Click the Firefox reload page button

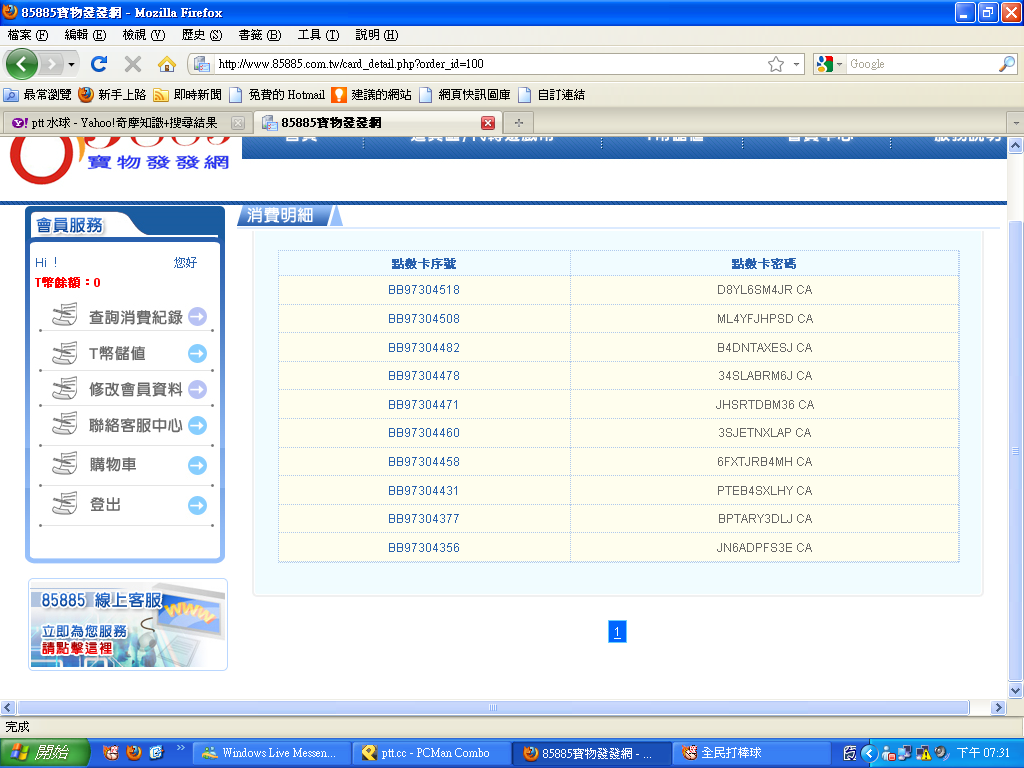[x=98, y=64]
